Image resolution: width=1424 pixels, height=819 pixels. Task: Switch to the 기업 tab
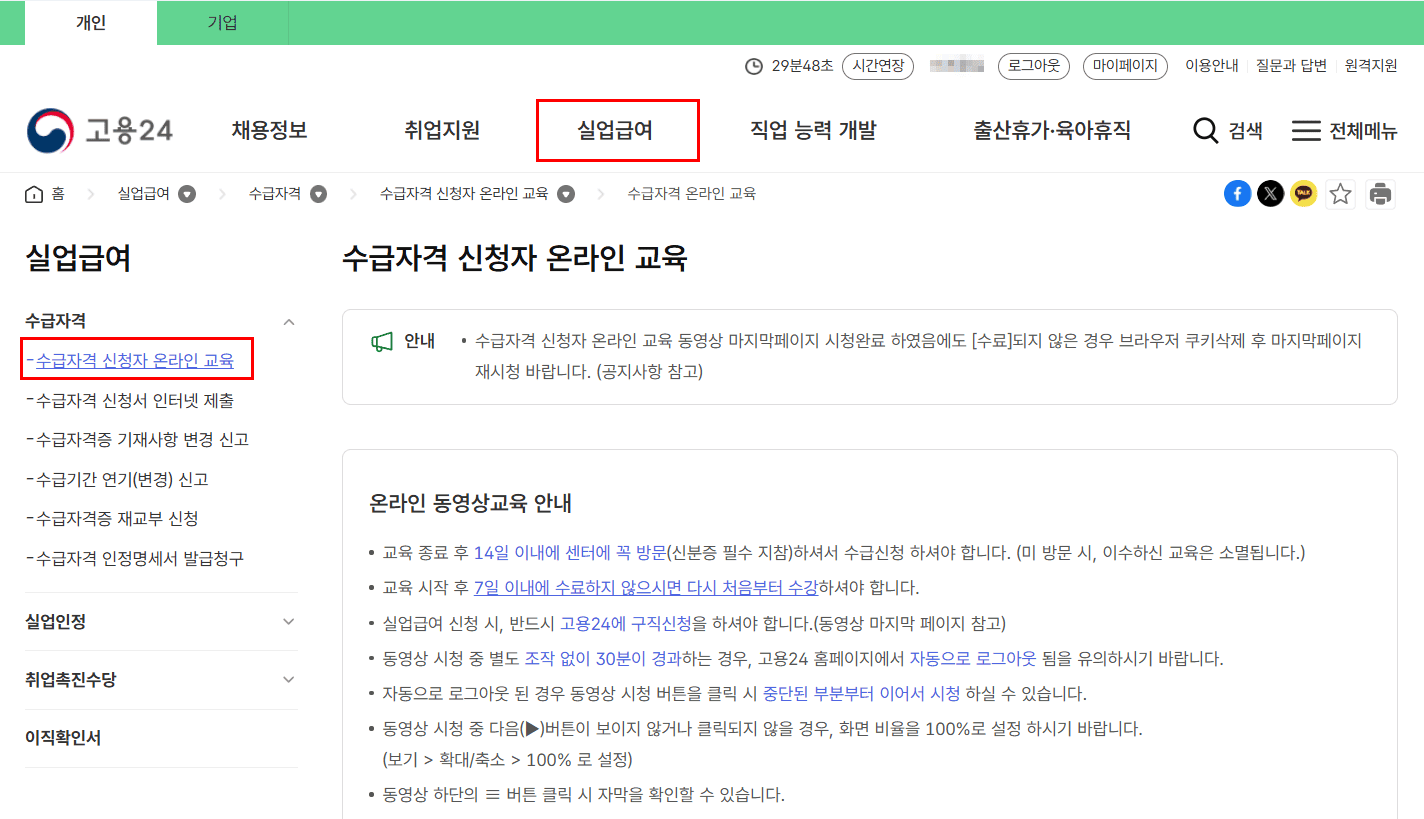point(222,22)
